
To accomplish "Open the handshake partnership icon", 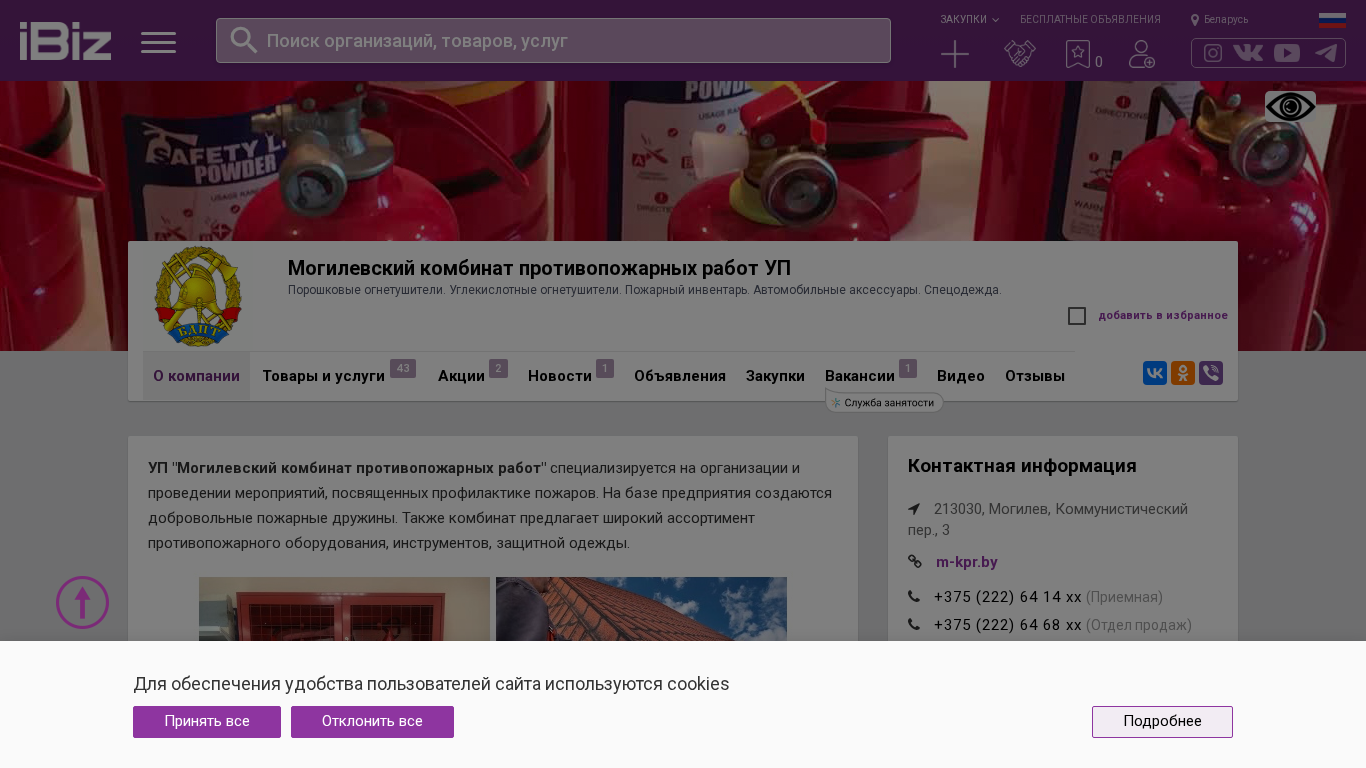I will (1020, 54).
